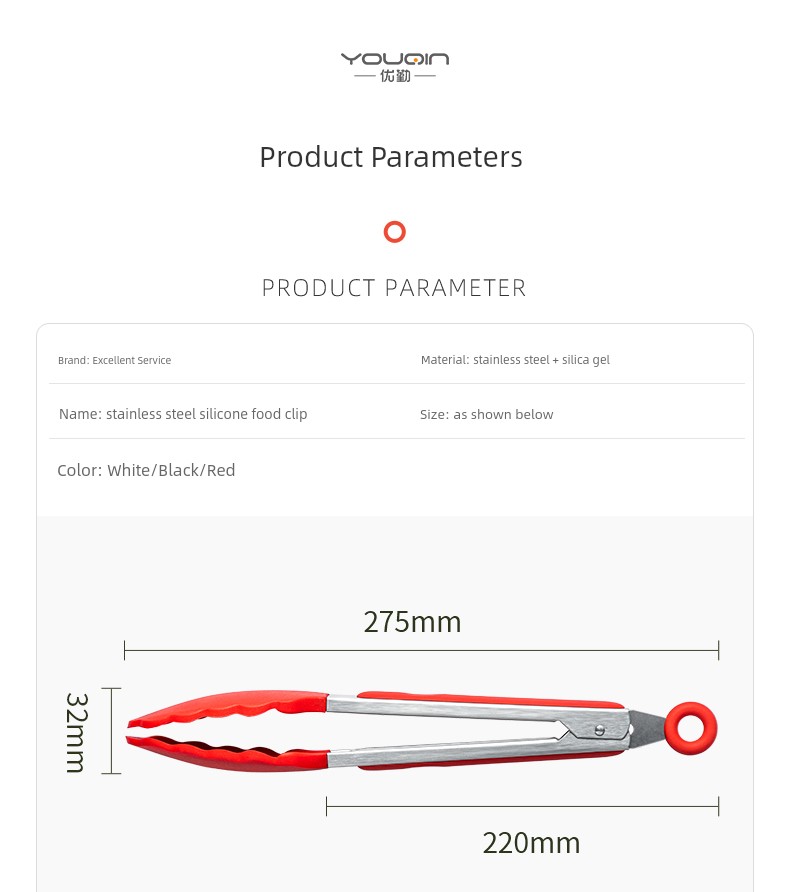This screenshot has height=892, width=790.
Task: Click the Name: stainless steel silicone food clip row
Action: tap(183, 414)
